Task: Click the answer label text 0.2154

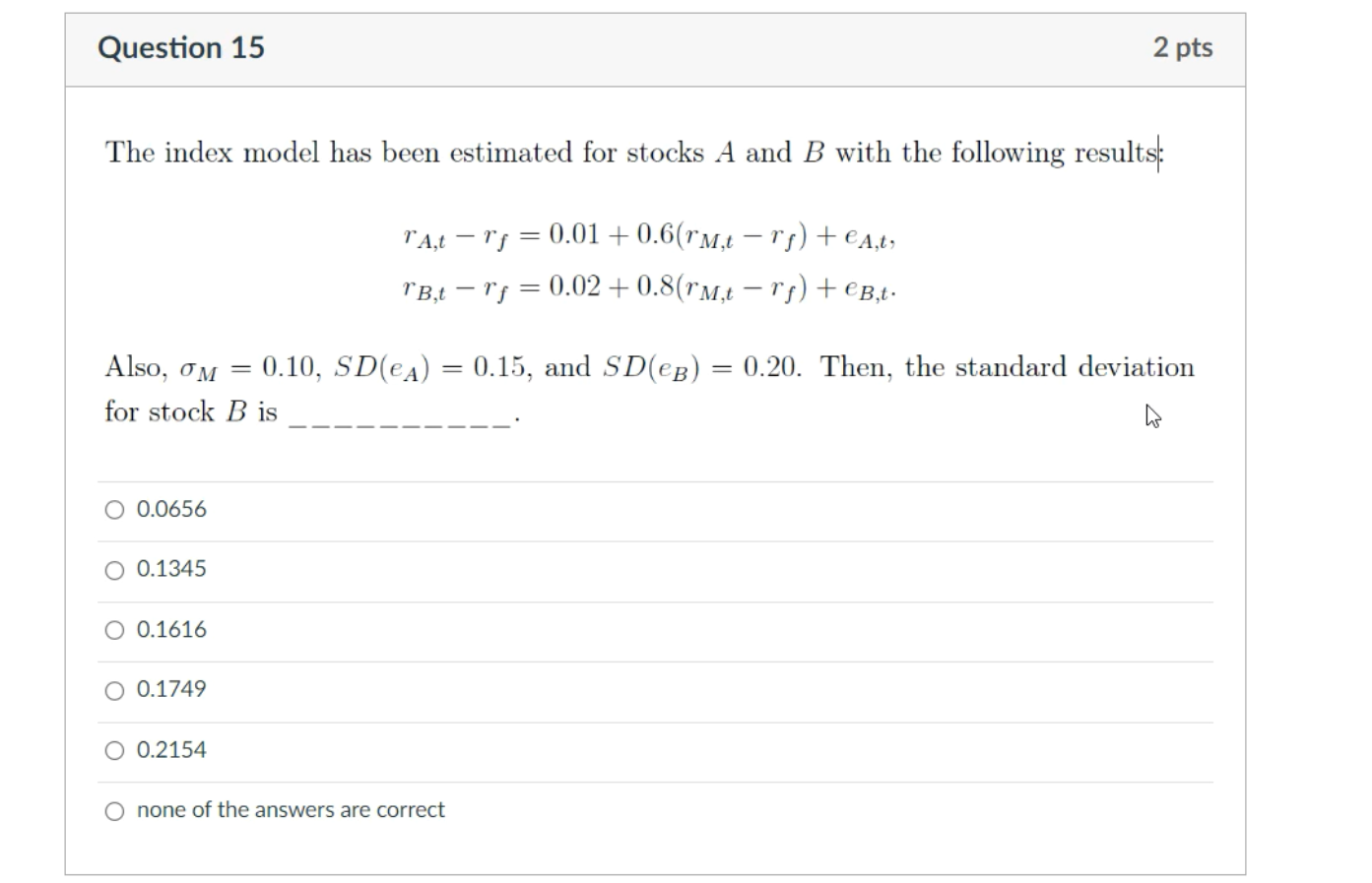Action: point(170,749)
